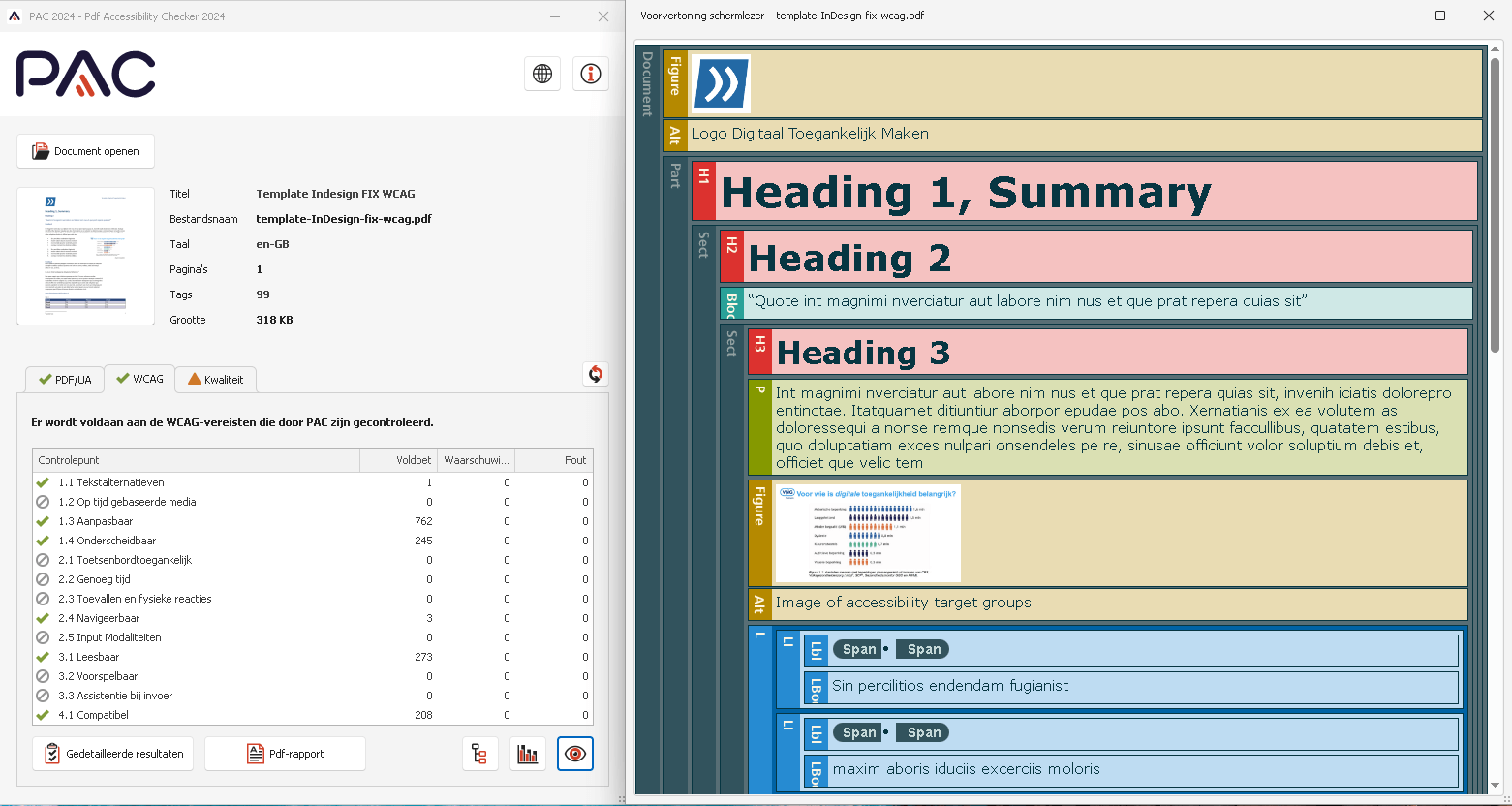Viewport: 1512px width, 806px height.
Task: Toggle the screen reader preview eye button
Action: (x=574, y=753)
